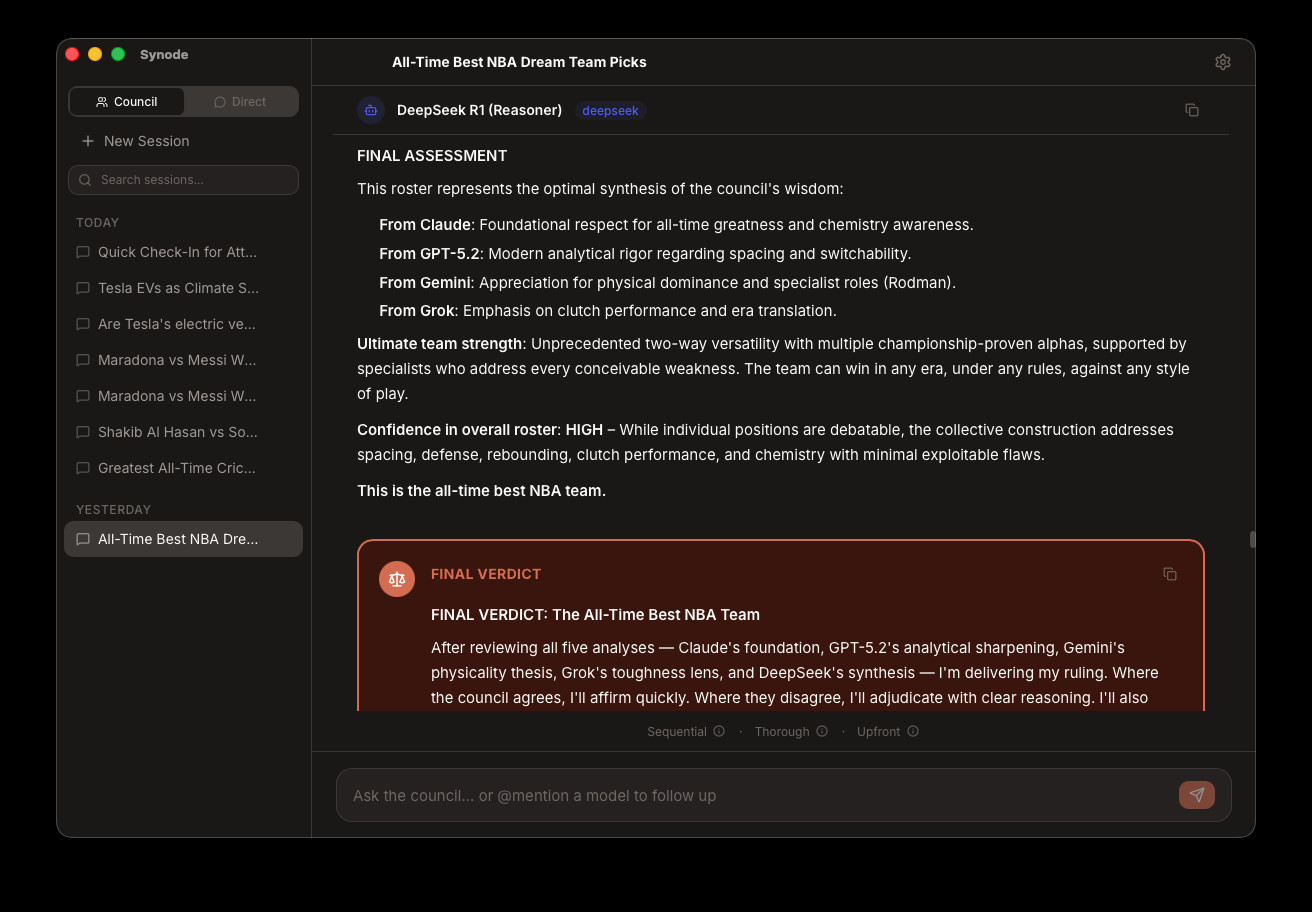Click the send message arrow button
Image resolution: width=1312 pixels, height=912 pixels.
click(x=1196, y=795)
